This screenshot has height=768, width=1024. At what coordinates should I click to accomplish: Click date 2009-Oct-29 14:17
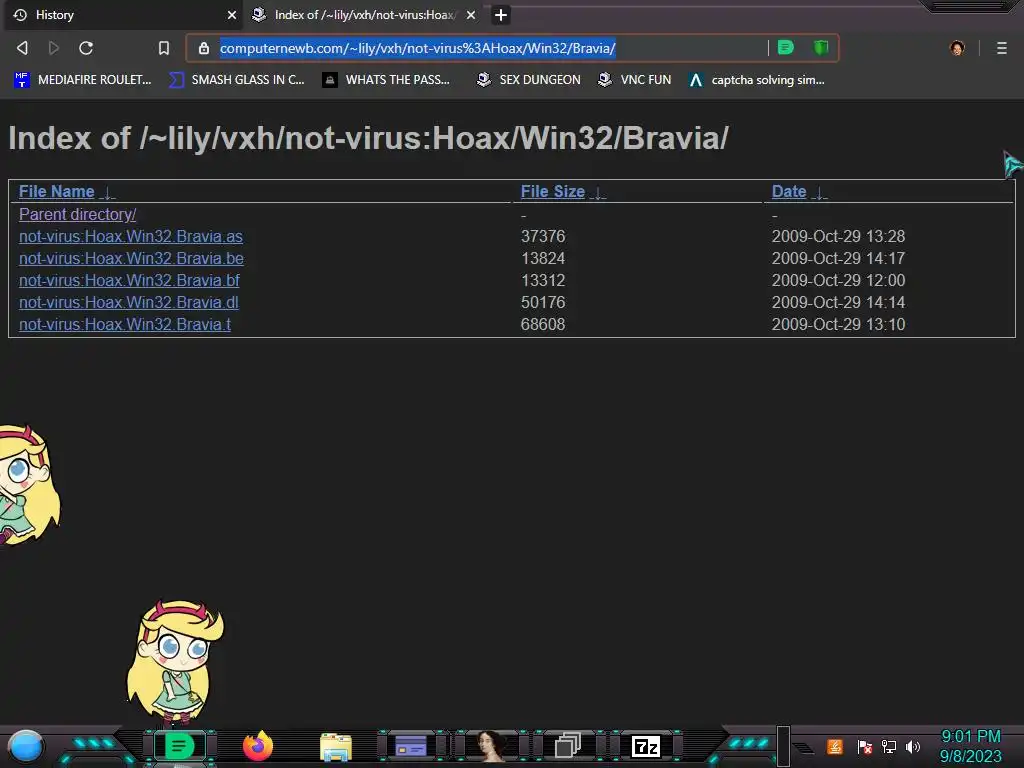[x=839, y=259]
